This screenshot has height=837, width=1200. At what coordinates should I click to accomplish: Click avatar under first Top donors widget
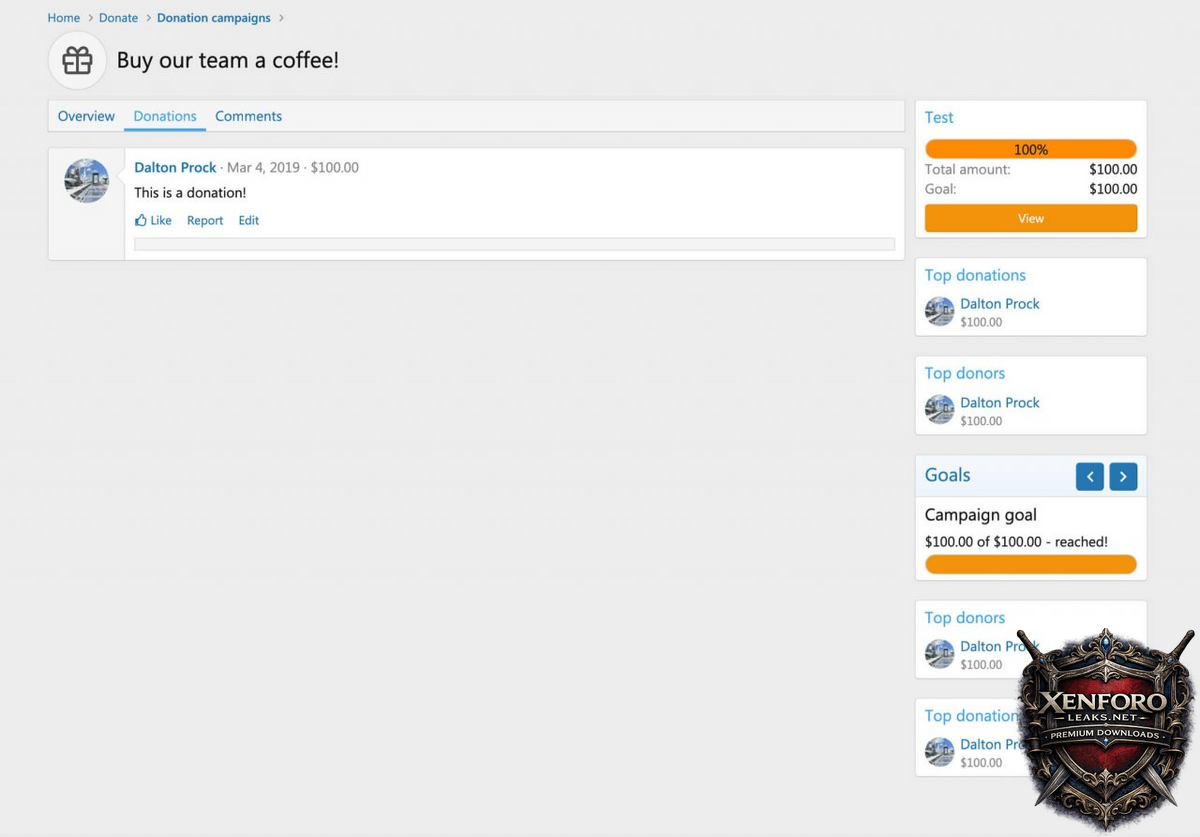[939, 410]
